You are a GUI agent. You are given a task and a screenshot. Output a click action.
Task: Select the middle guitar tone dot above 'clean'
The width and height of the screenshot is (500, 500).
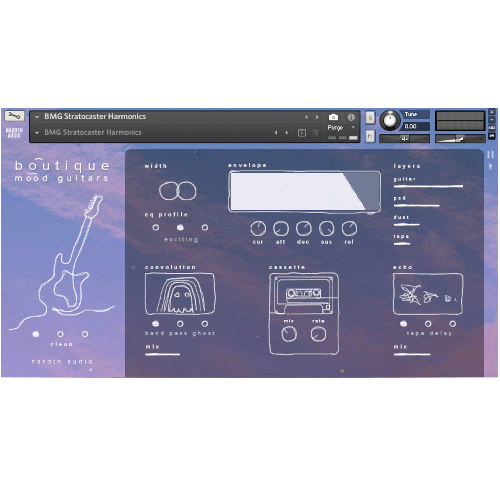[x=60, y=334]
